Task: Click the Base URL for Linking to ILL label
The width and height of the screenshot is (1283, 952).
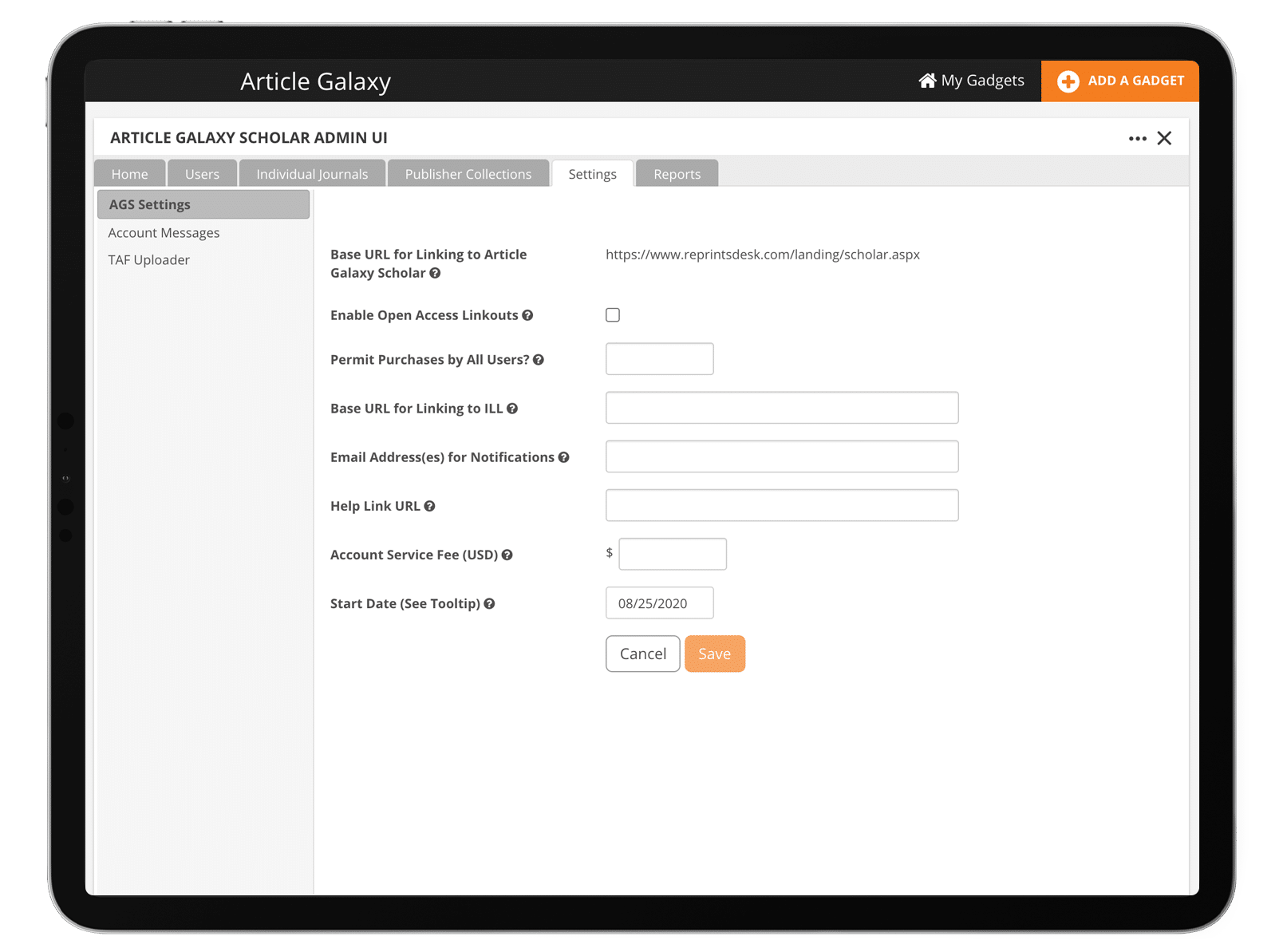Action: [416, 409]
